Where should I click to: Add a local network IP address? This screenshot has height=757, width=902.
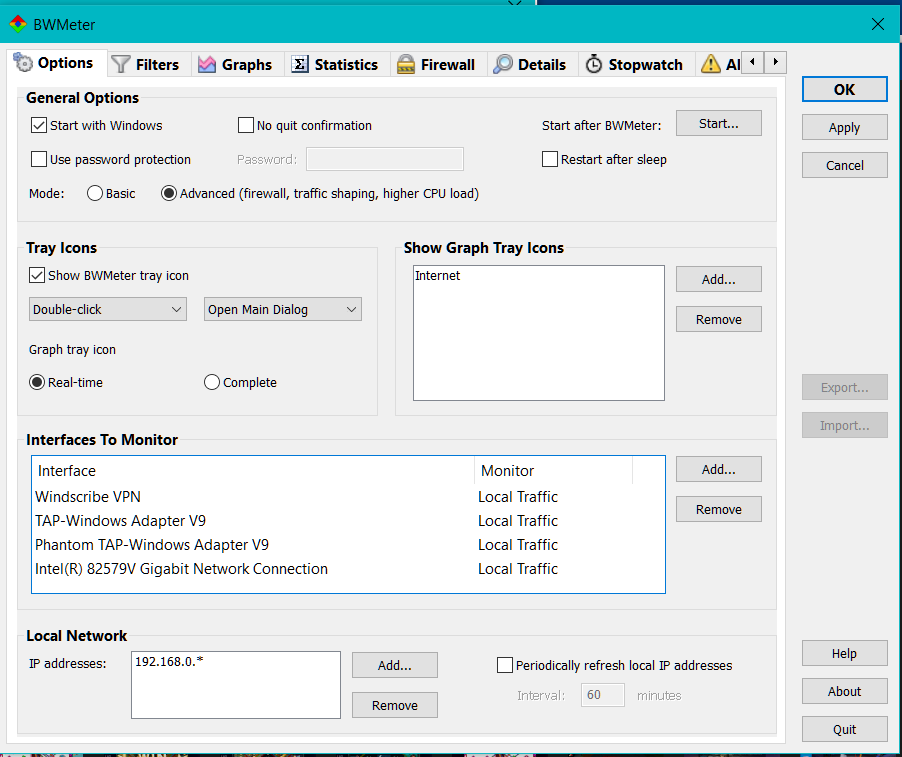[395, 666]
